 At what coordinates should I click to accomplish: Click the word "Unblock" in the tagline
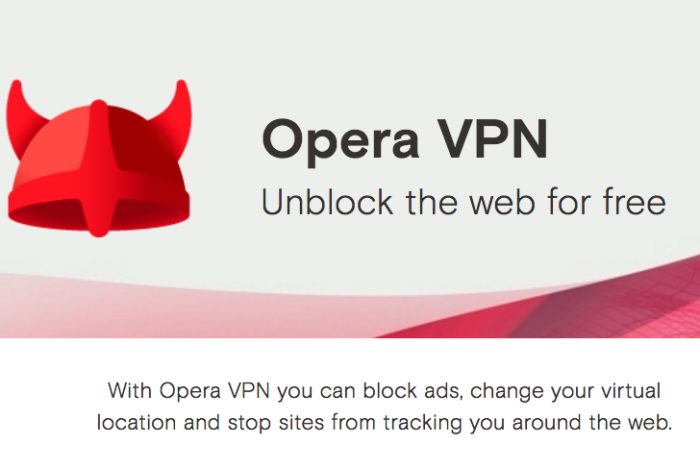(x=327, y=202)
